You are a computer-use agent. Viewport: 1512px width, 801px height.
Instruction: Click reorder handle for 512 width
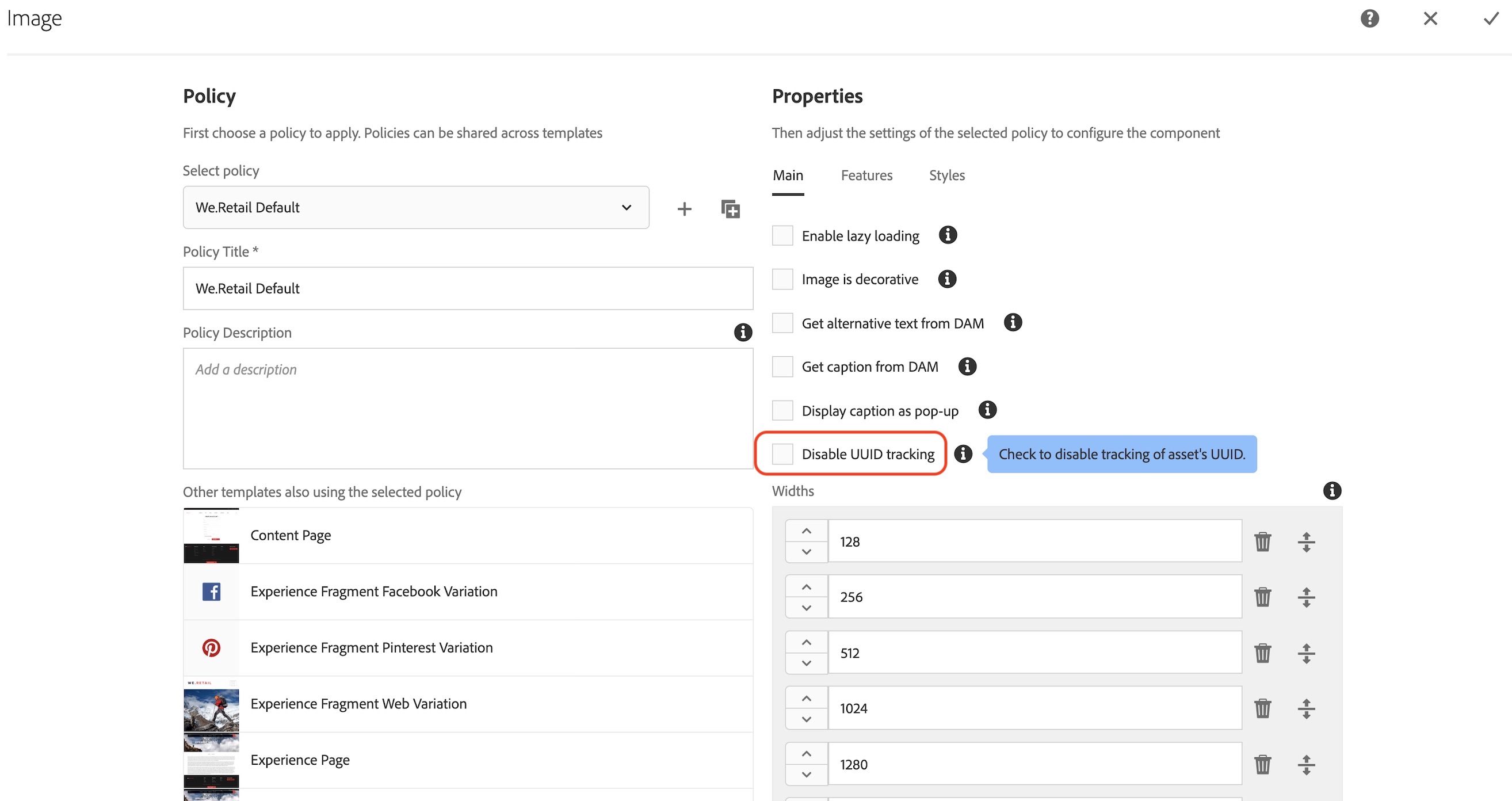point(1306,653)
